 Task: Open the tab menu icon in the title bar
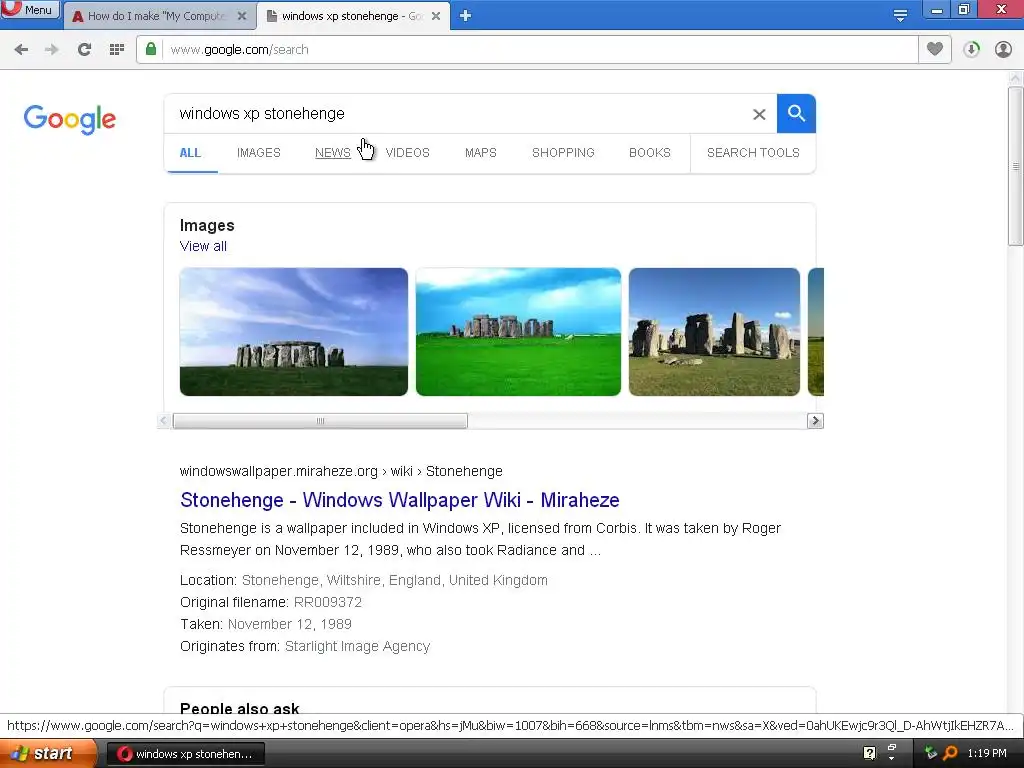pos(900,15)
